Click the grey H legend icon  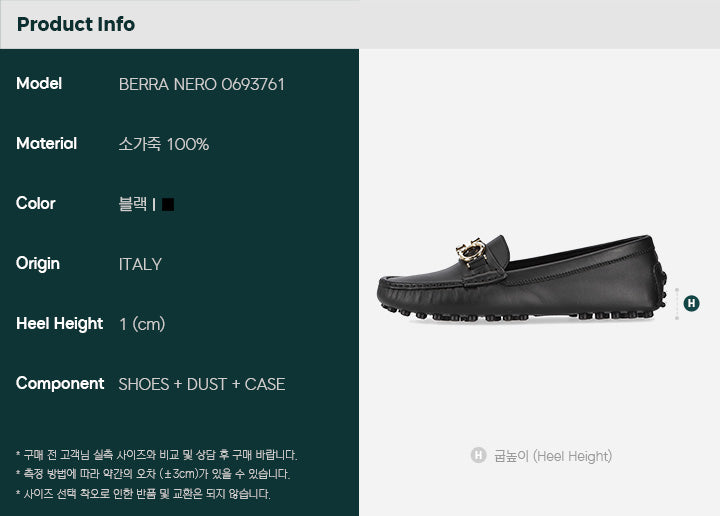[x=478, y=455]
